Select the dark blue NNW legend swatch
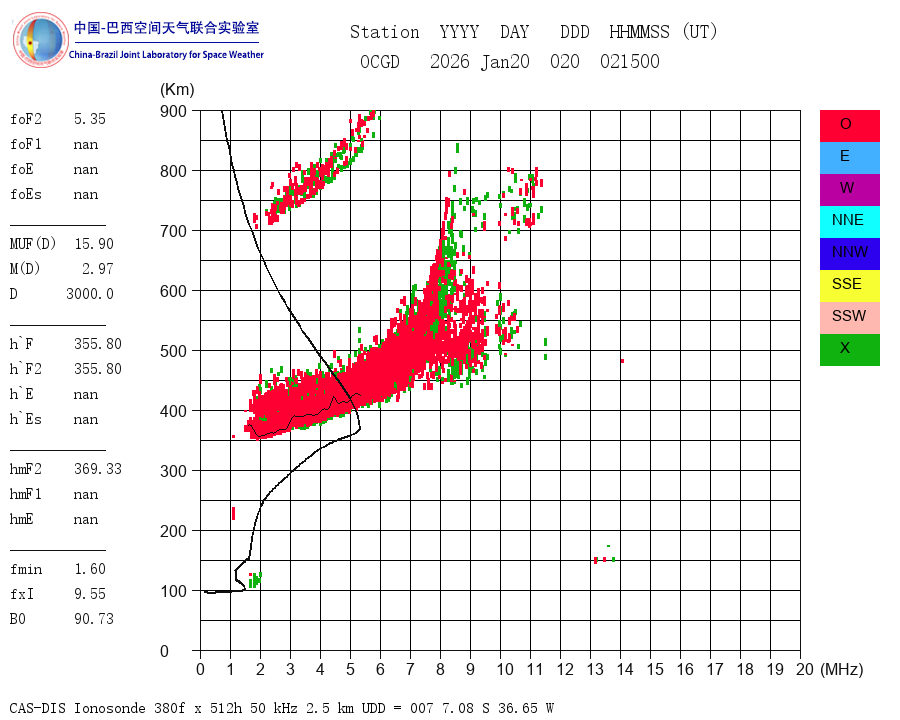Image resolution: width=900 pixels, height=720 pixels. (849, 254)
